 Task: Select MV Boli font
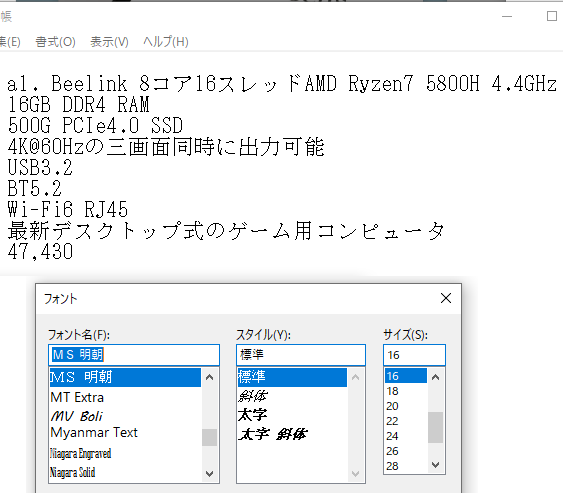click(125, 416)
